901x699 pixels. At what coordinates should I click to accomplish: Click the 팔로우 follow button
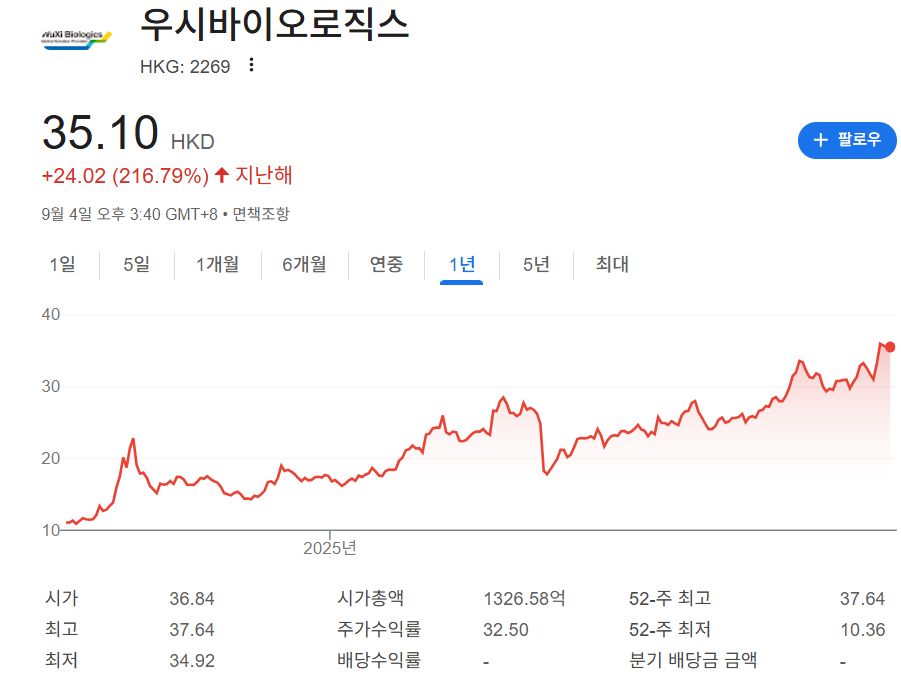click(847, 140)
